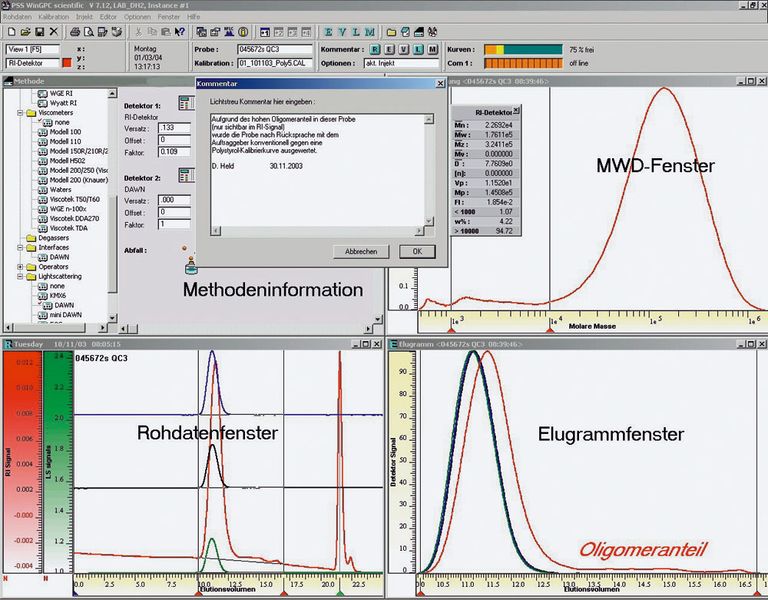Click toolbar icon left of the MSC icon
This screenshot has width=768, height=600.
[215, 32]
